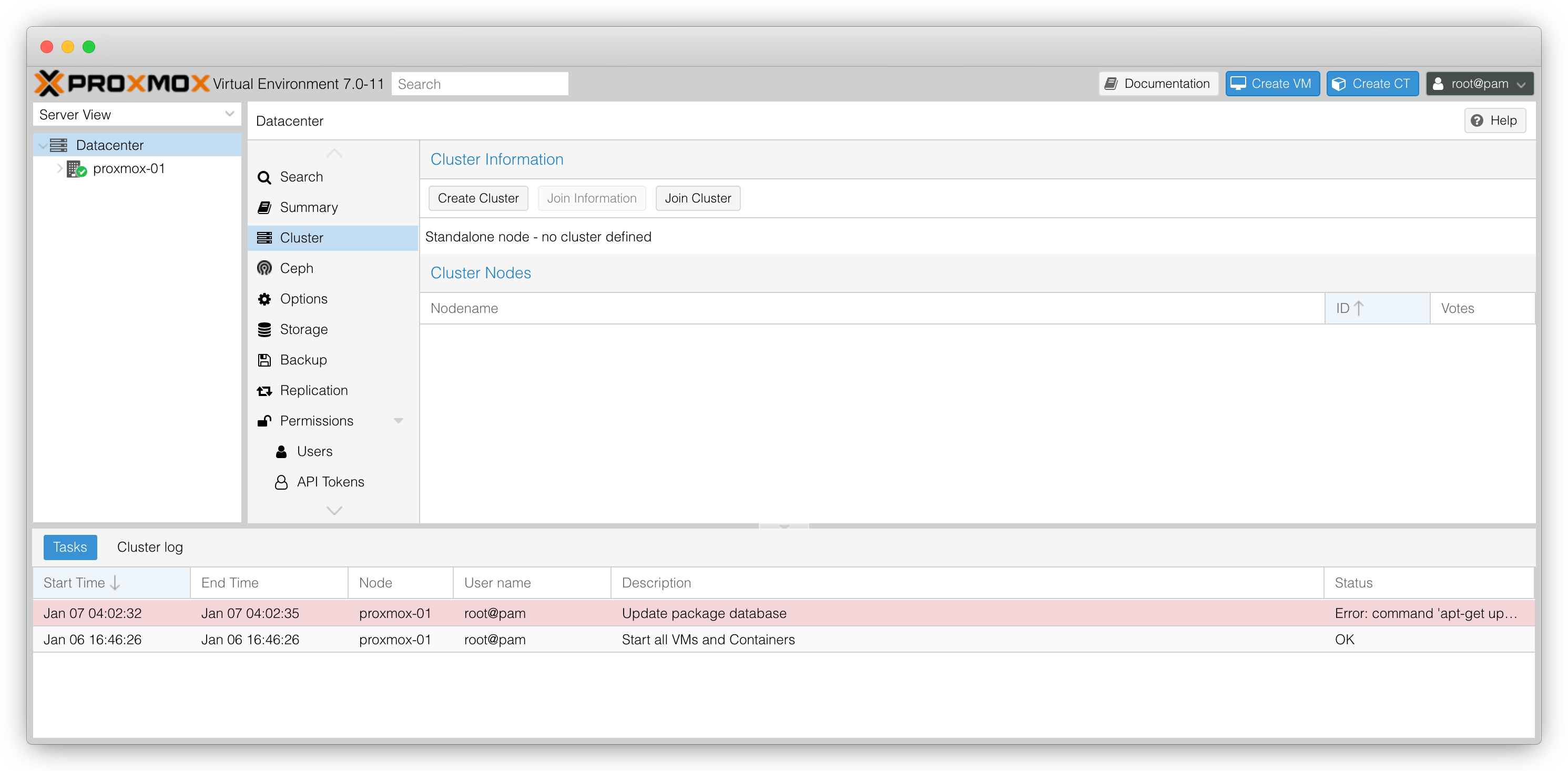Click the Replication arrows icon
The image size is (1568, 771).
(264, 390)
